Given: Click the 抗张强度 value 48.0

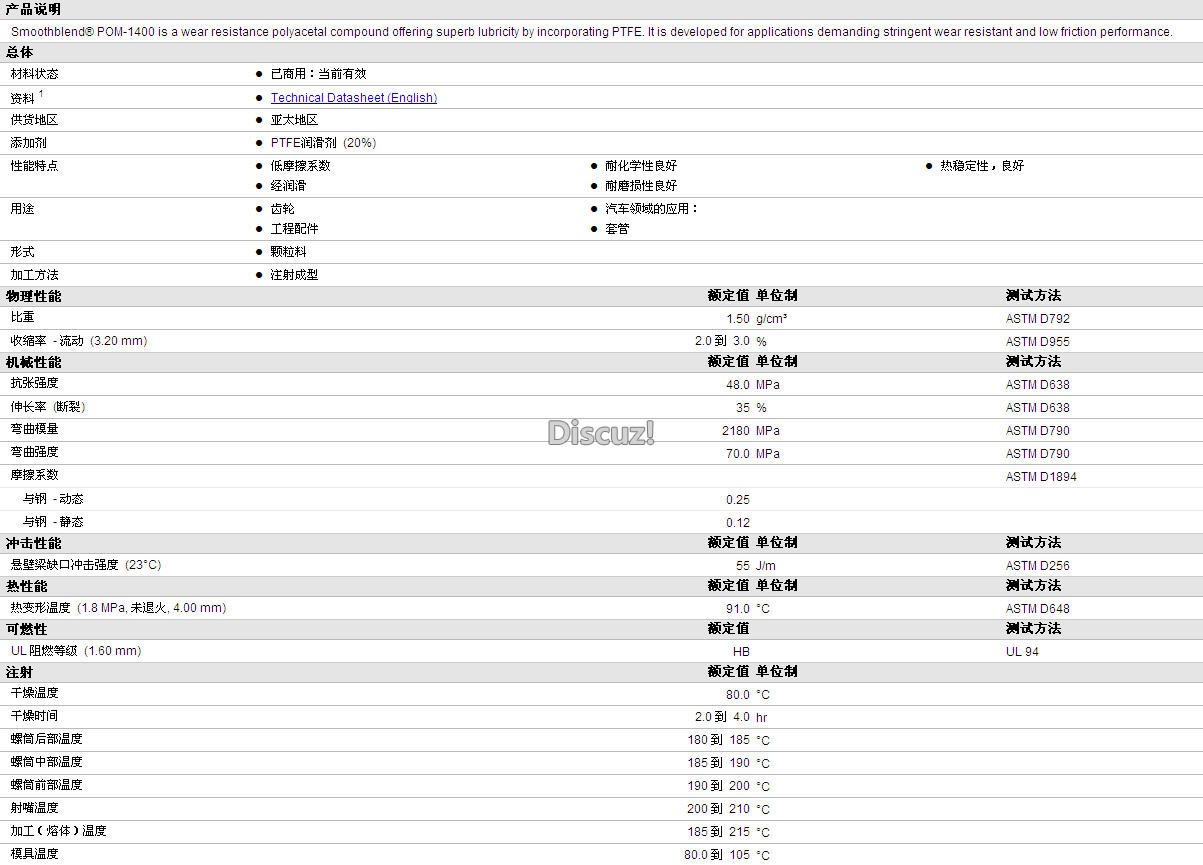Looking at the screenshot, I should click(737, 385).
